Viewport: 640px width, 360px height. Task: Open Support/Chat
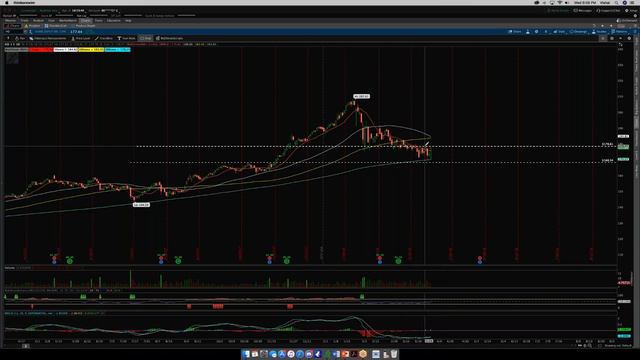[609, 11]
